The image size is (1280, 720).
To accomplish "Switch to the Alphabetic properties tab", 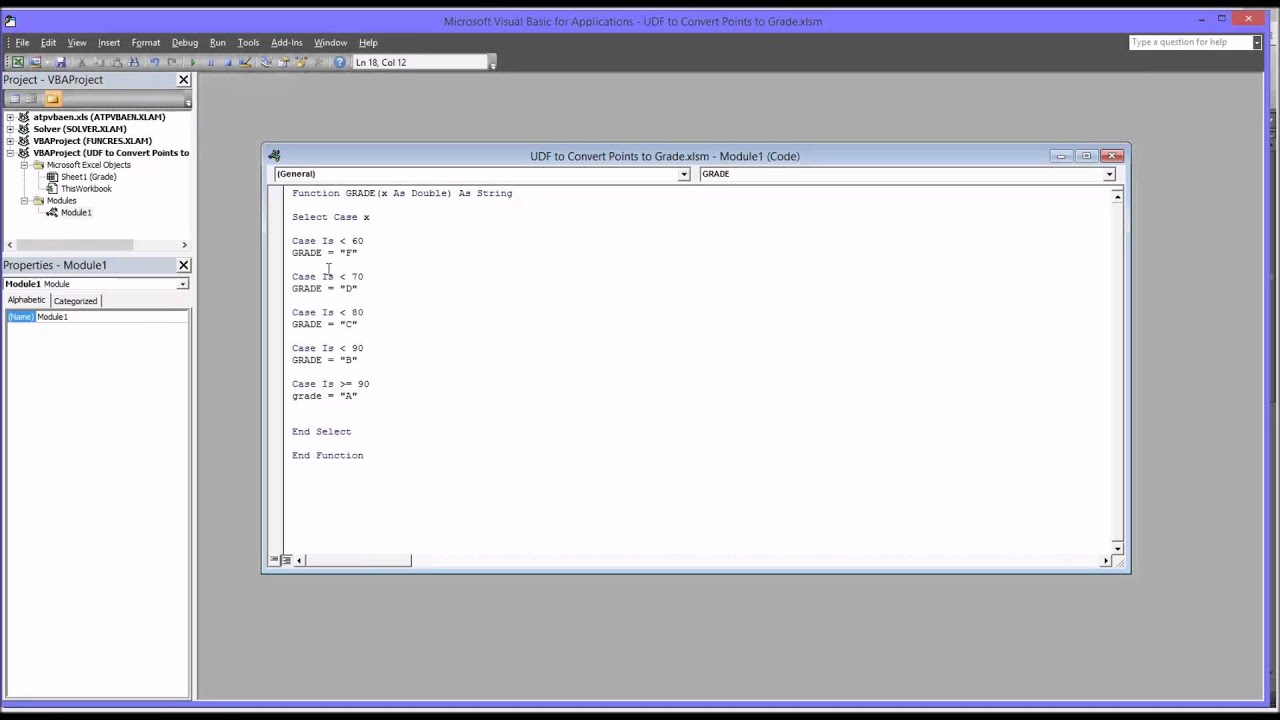I will coord(26,300).
